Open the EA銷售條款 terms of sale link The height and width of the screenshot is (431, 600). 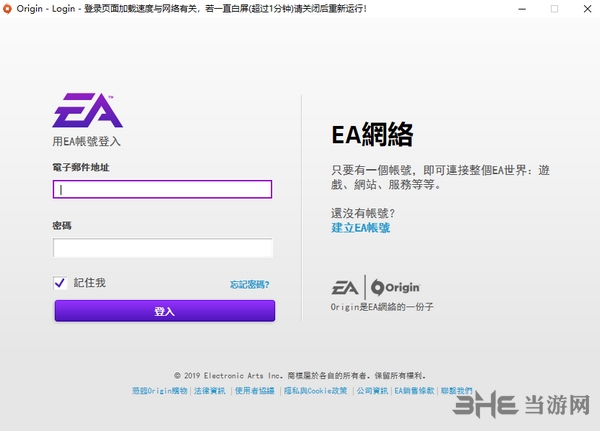[x=414, y=390]
